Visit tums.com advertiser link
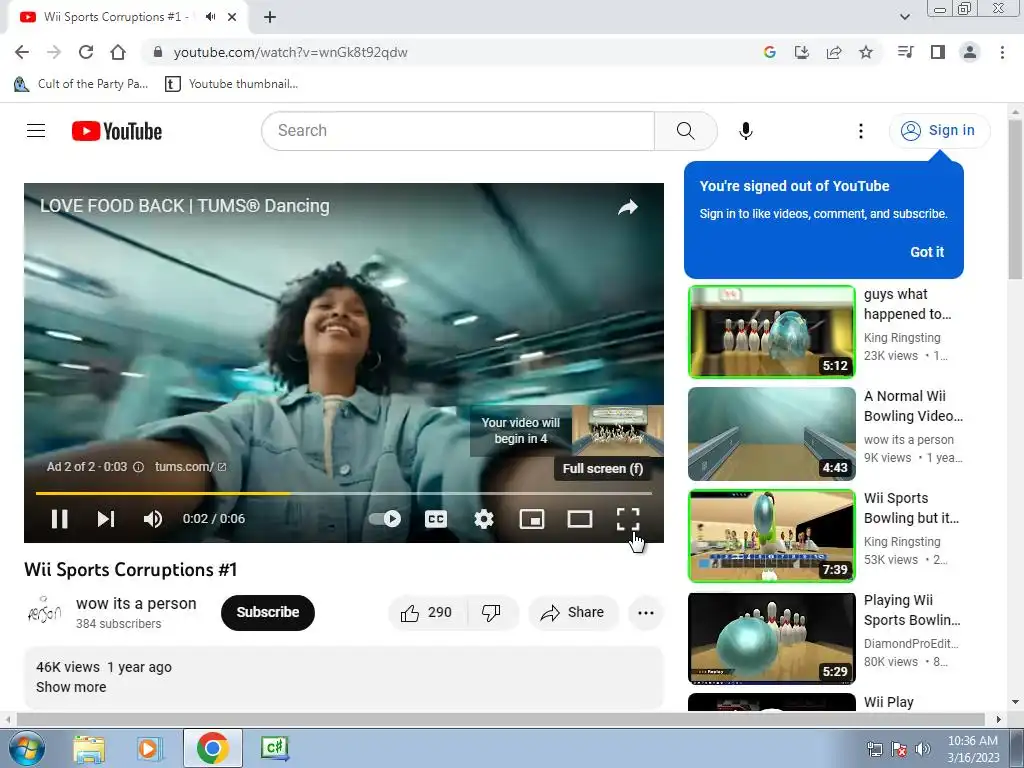 pos(190,467)
